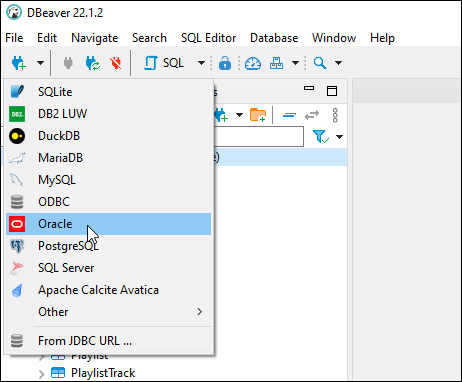Screen dimensions: 462x382
Task: Open the Navigate menu
Action: coord(95,38)
